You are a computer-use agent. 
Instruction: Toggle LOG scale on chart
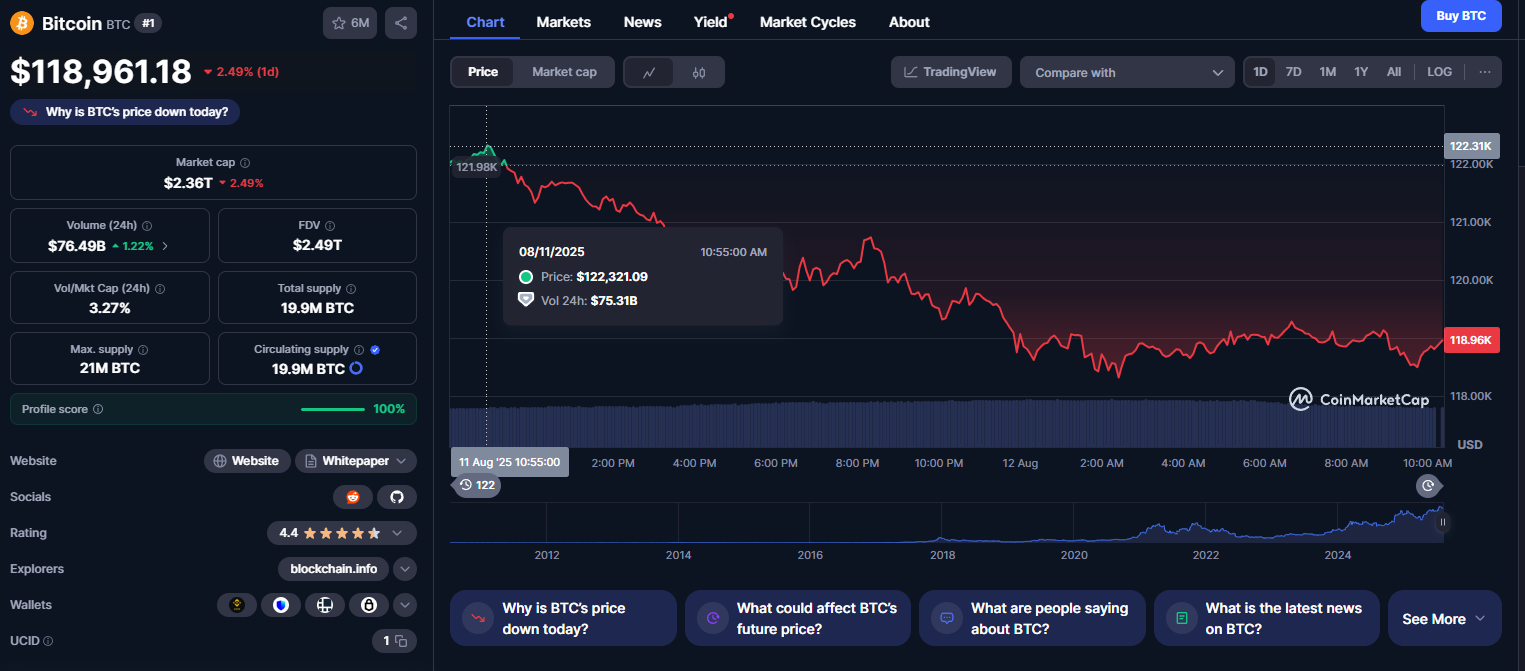pyautogui.click(x=1439, y=72)
